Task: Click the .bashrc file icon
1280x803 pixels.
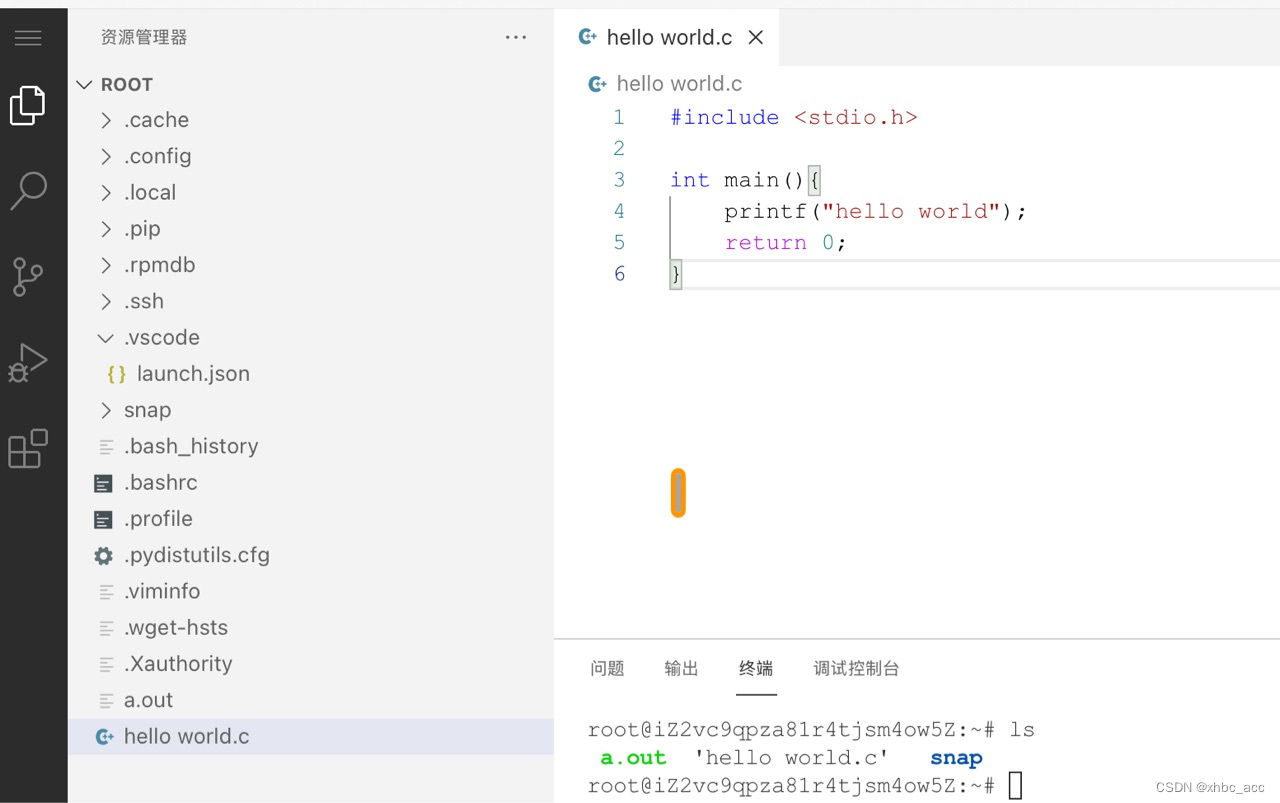Action: click(x=103, y=483)
